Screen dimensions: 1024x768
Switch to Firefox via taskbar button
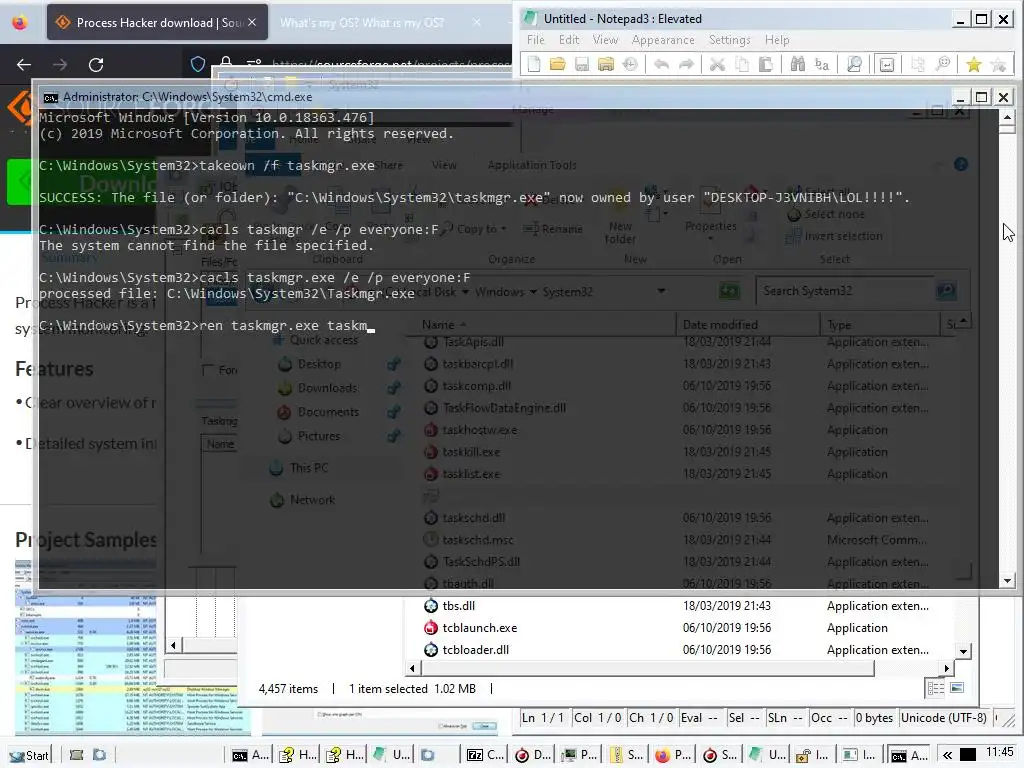673,755
